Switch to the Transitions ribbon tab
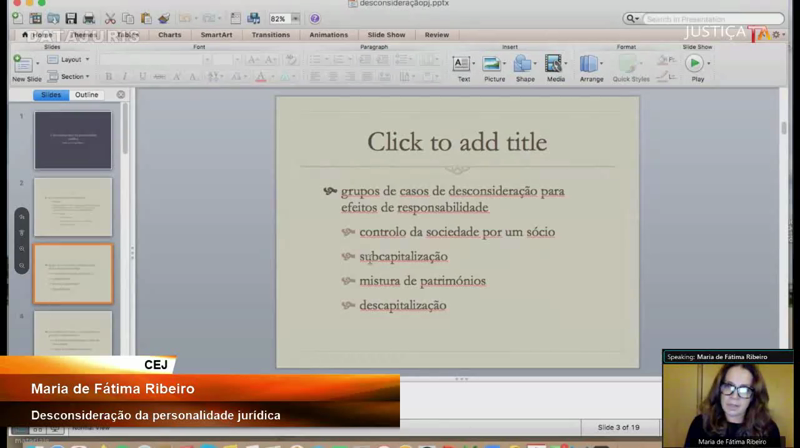800x448 pixels. click(270, 35)
